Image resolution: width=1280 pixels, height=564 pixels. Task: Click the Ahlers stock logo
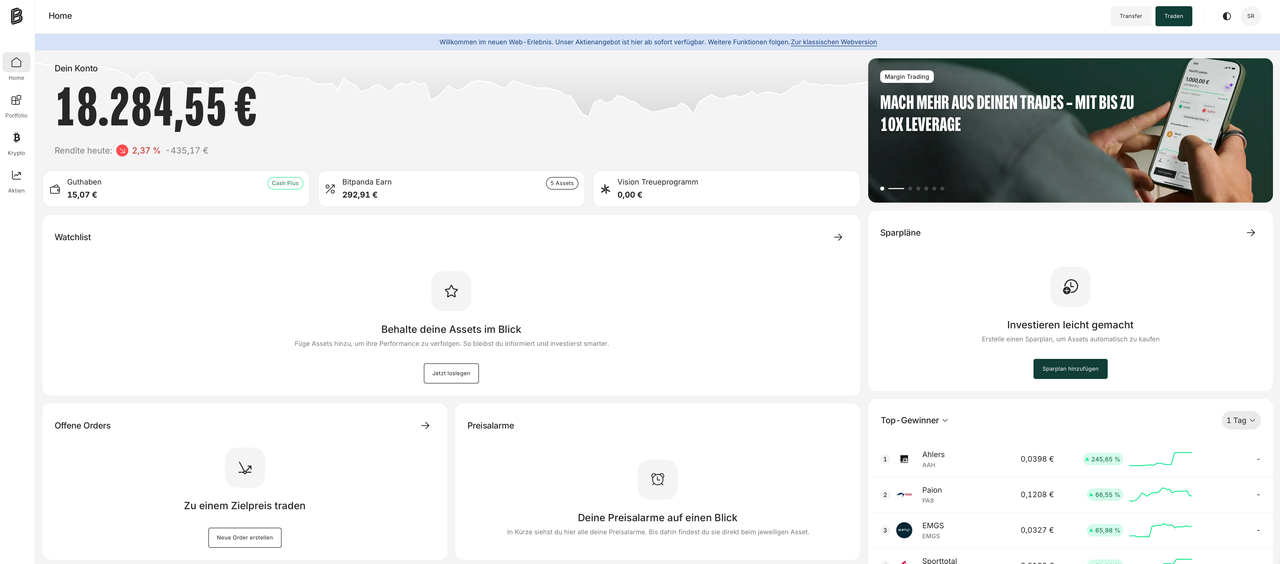click(904, 459)
